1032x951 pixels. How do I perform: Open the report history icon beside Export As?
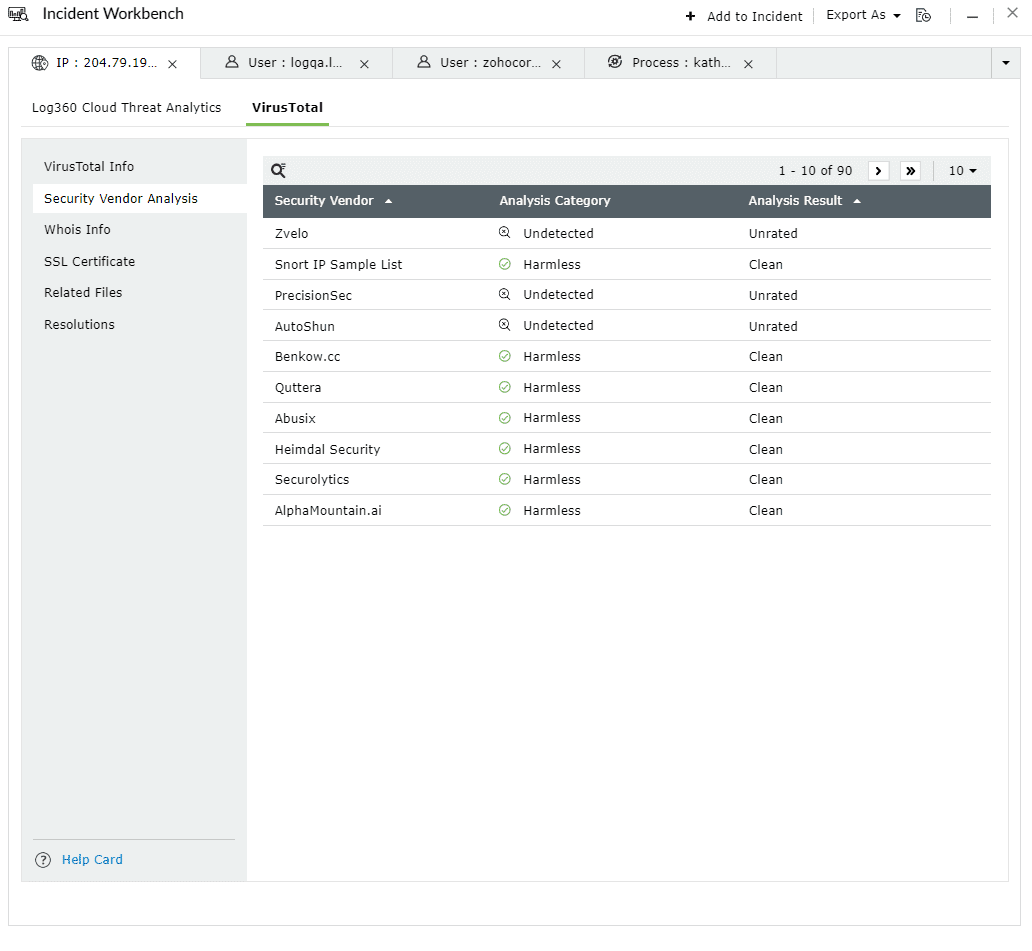[923, 15]
